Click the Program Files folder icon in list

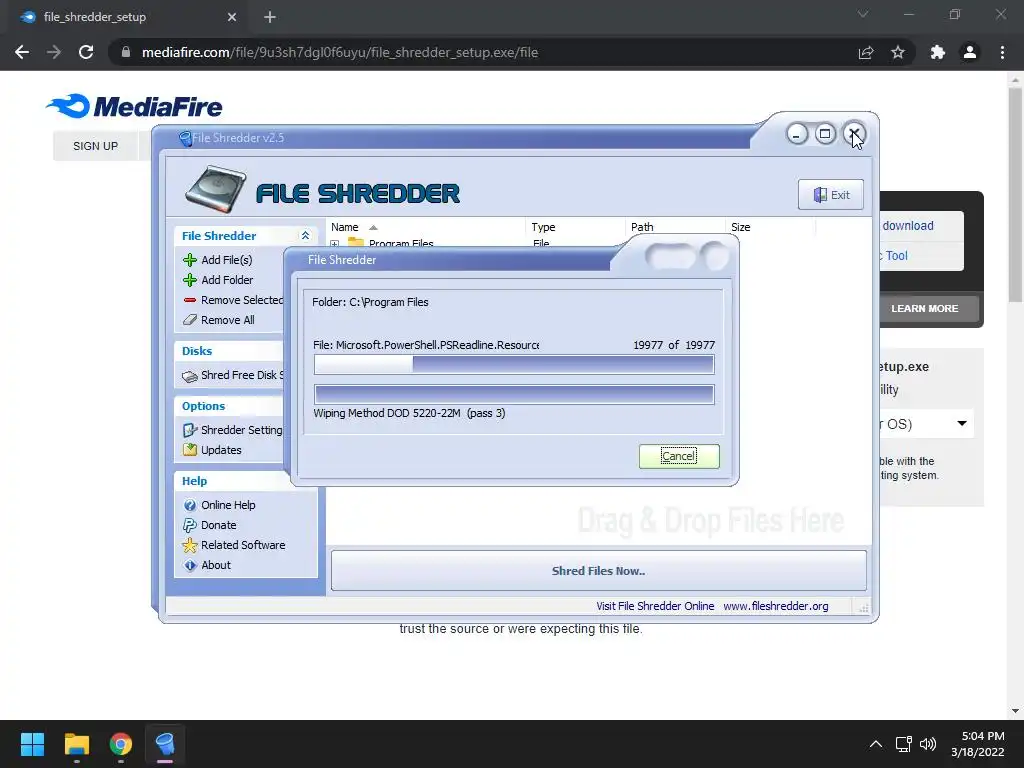coord(356,242)
